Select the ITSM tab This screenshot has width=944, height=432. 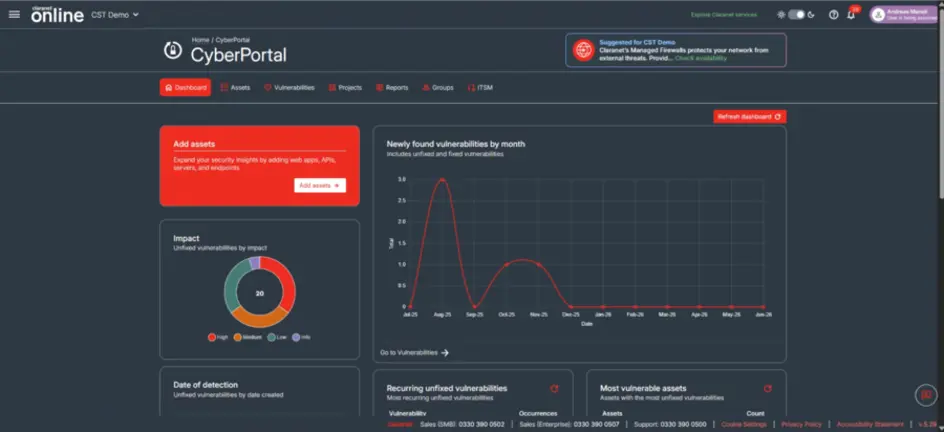click(x=480, y=88)
